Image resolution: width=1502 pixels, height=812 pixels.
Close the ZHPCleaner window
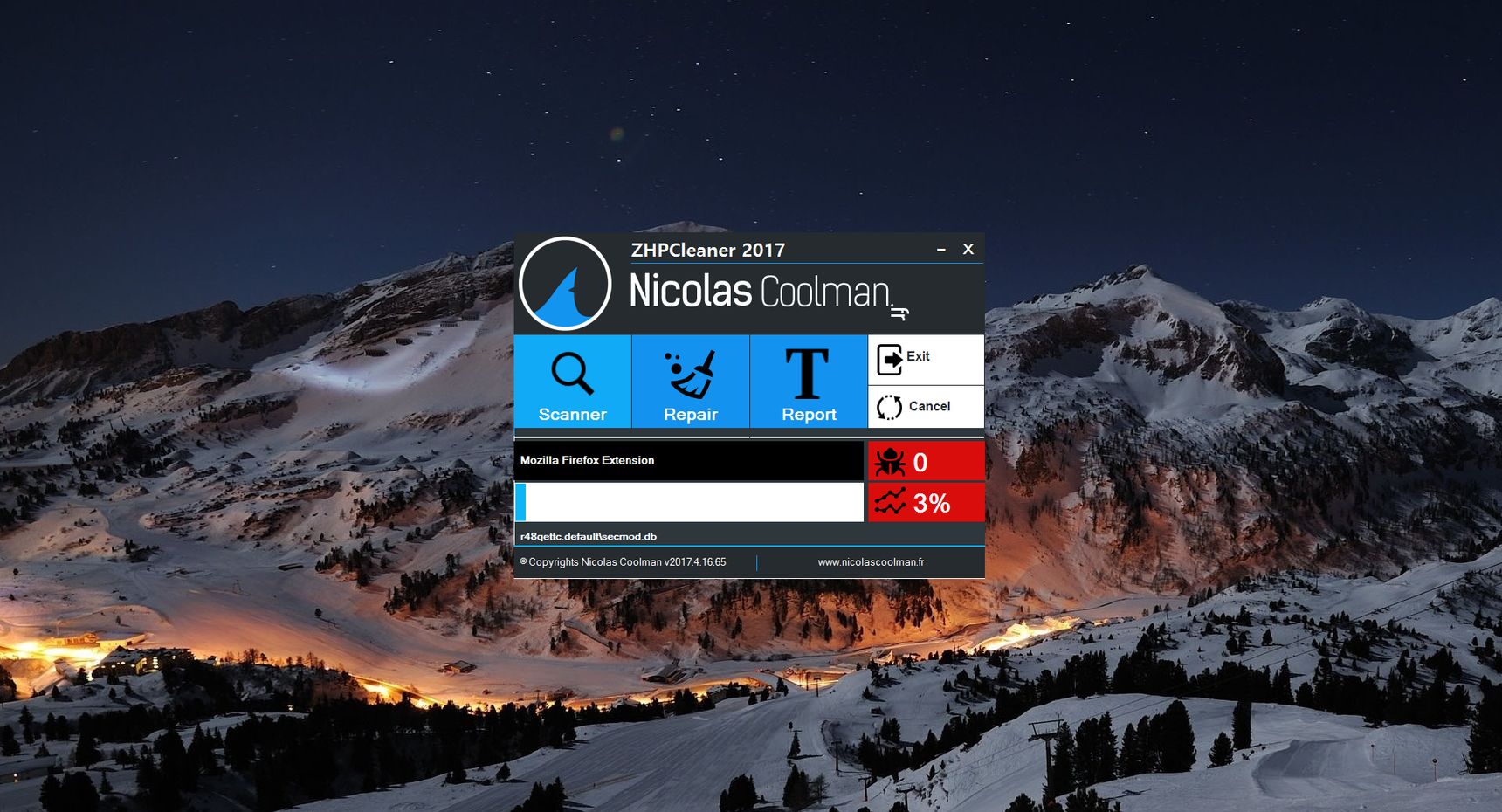(x=968, y=249)
